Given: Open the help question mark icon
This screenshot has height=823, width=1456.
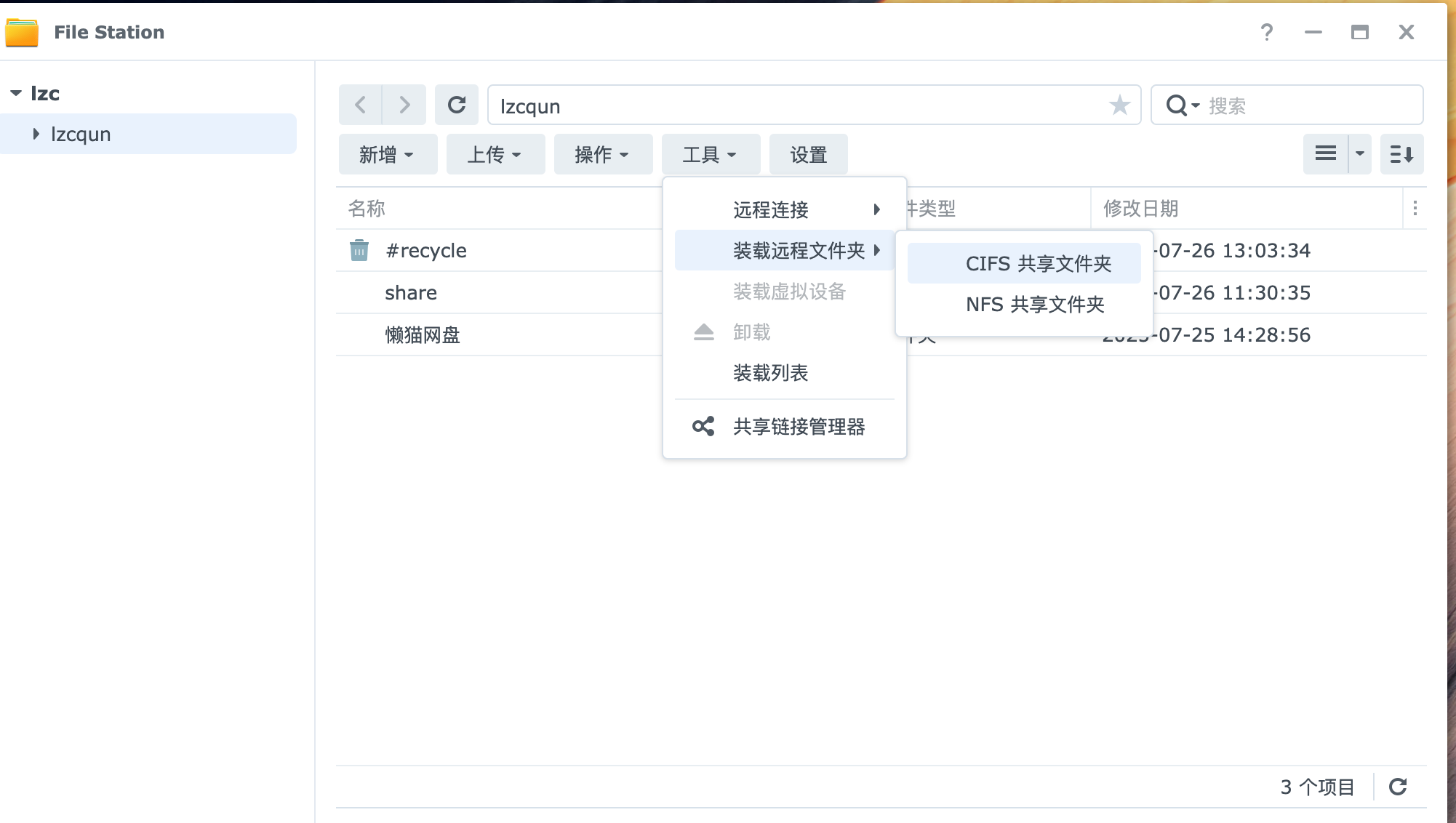Looking at the screenshot, I should click(x=1266, y=32).
